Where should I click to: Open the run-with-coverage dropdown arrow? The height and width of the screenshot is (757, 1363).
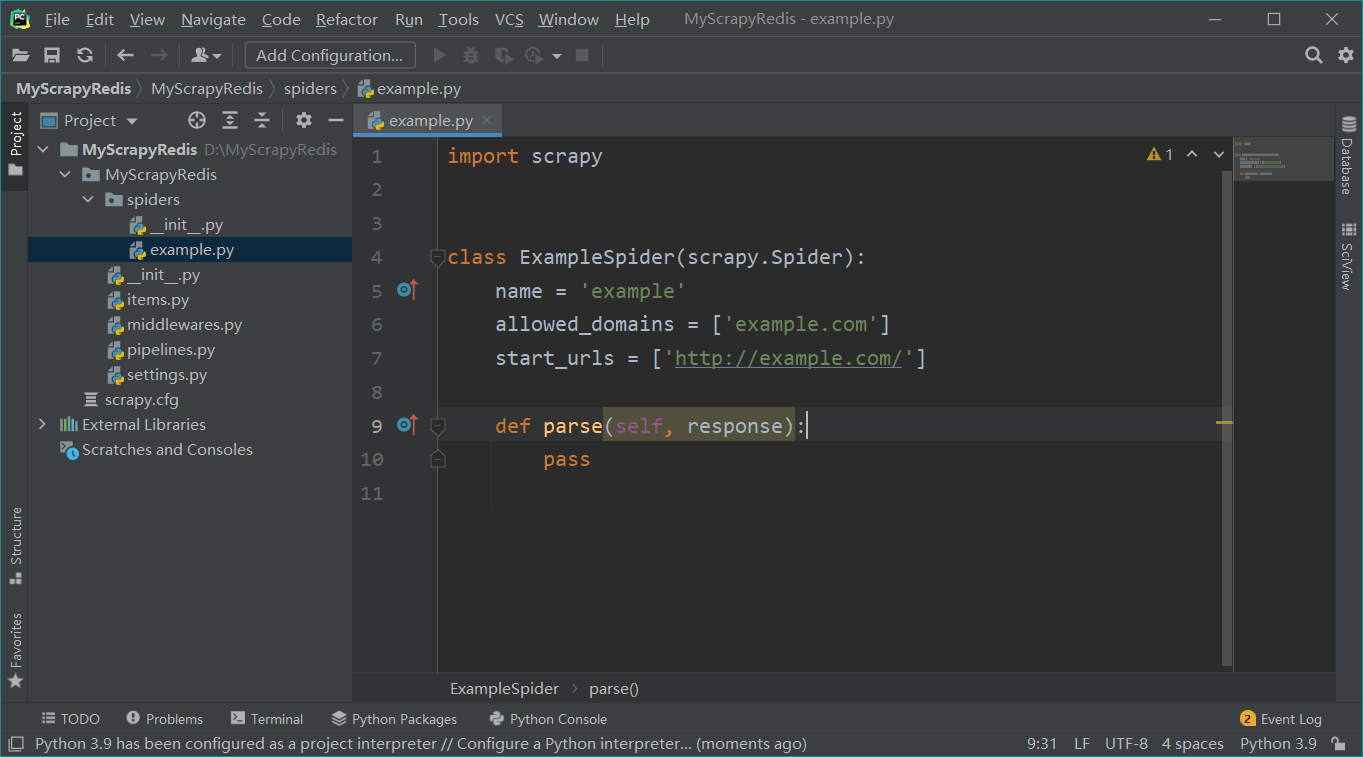(x=557, y=56)
